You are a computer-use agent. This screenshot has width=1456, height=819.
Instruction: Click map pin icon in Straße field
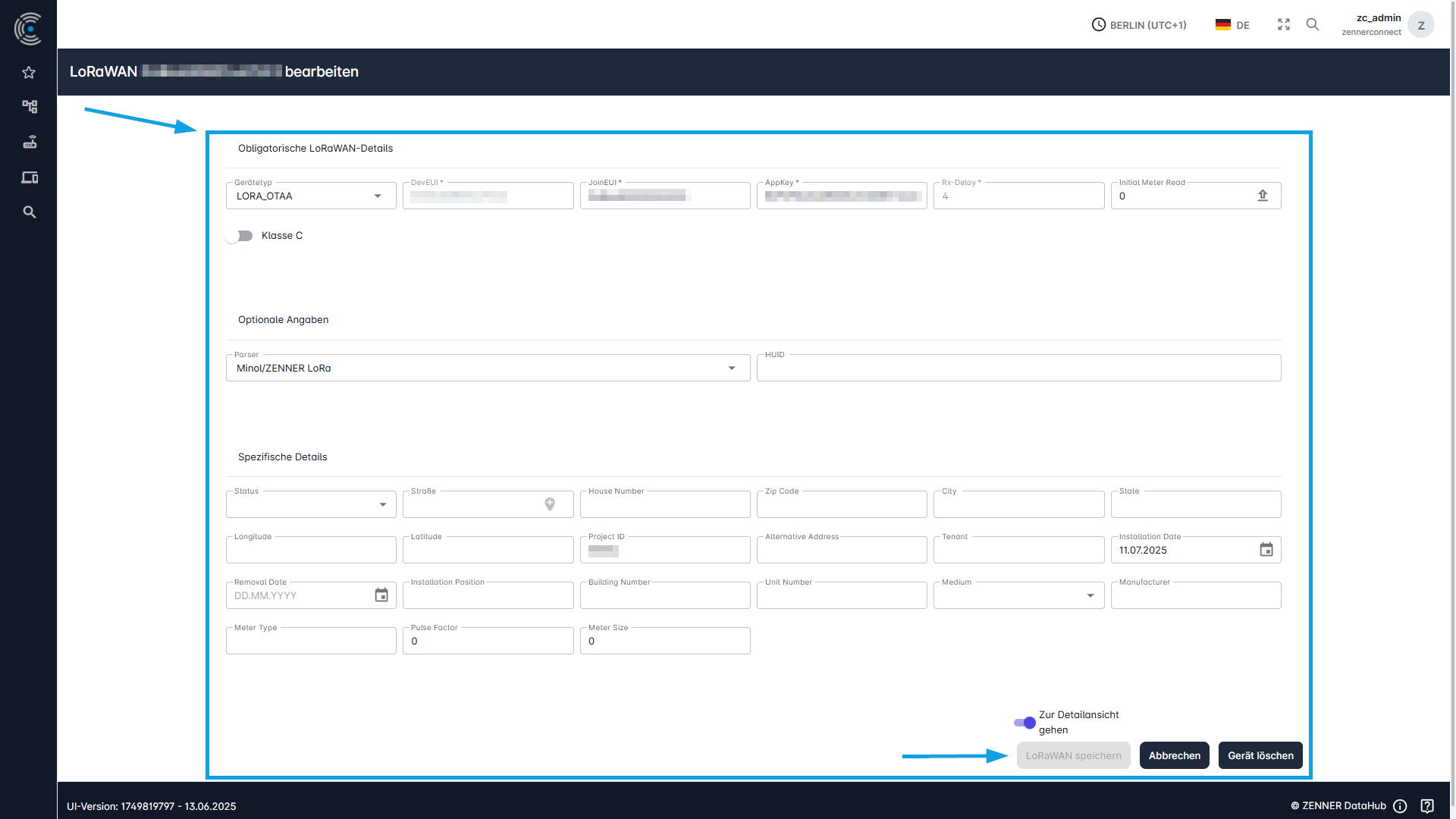pos(550,504)
